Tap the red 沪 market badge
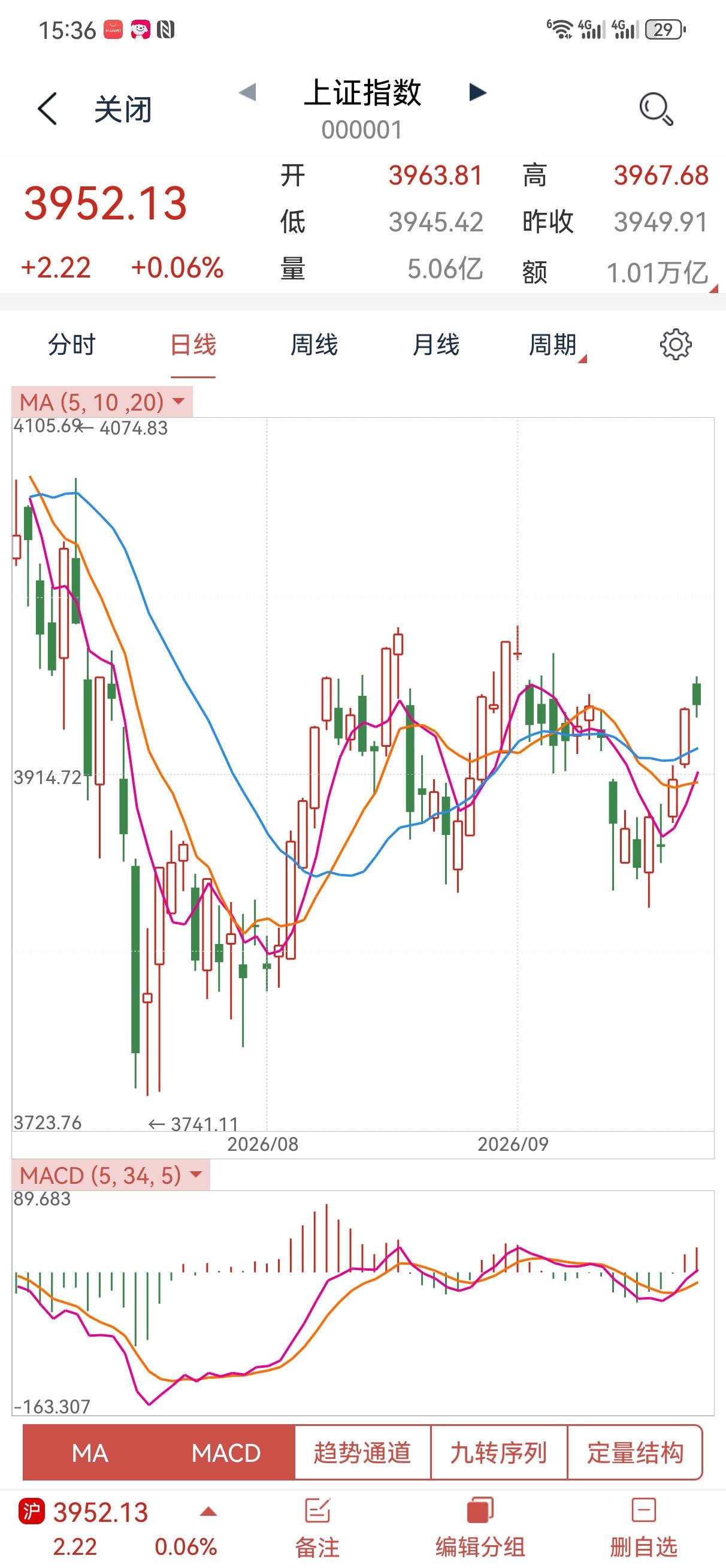726x1568 pixels. 32,1512
